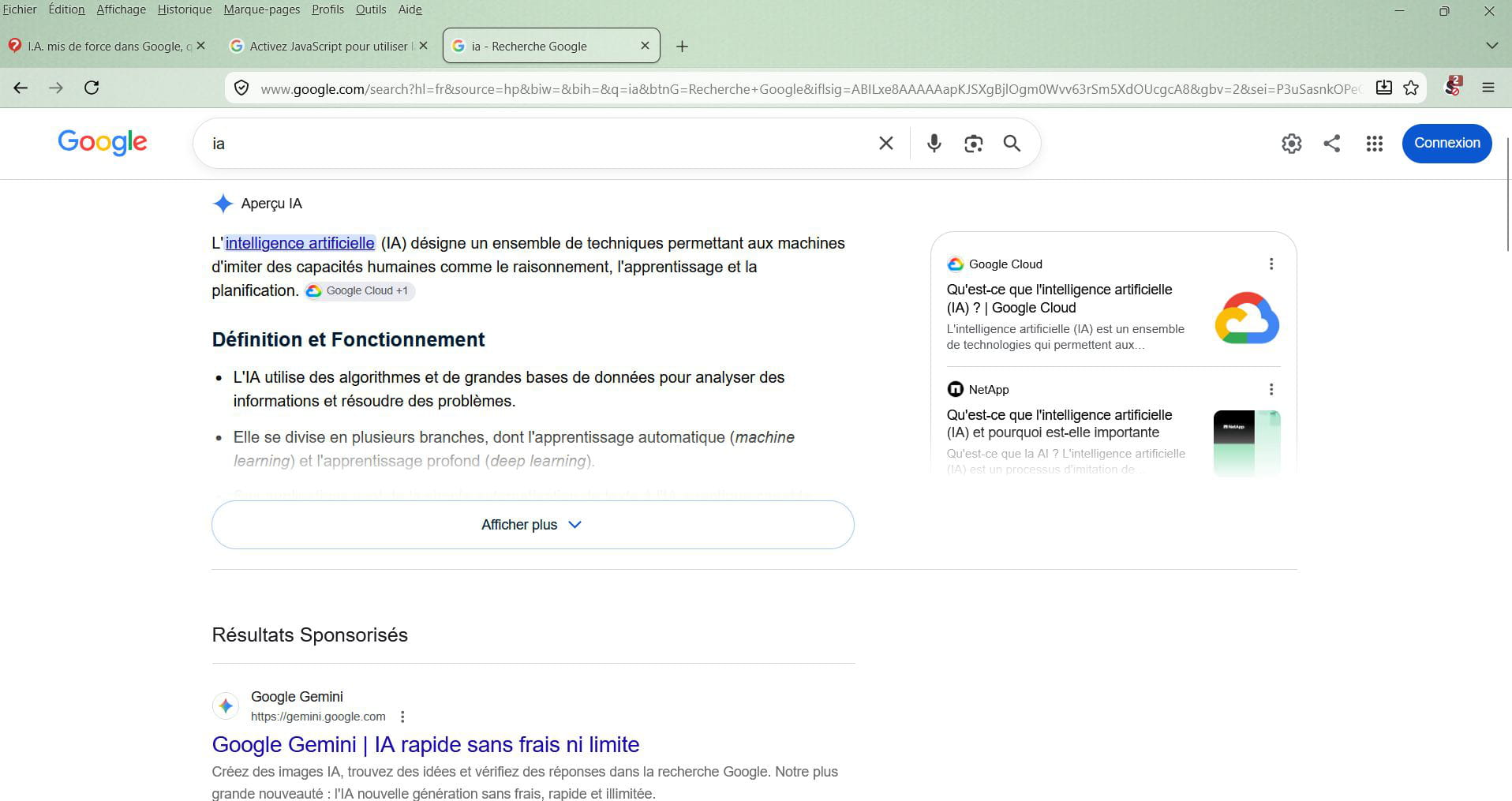Click the Google Gemini favicon
The height and width of the screenshot is (801, 1512).
[226, 706]
